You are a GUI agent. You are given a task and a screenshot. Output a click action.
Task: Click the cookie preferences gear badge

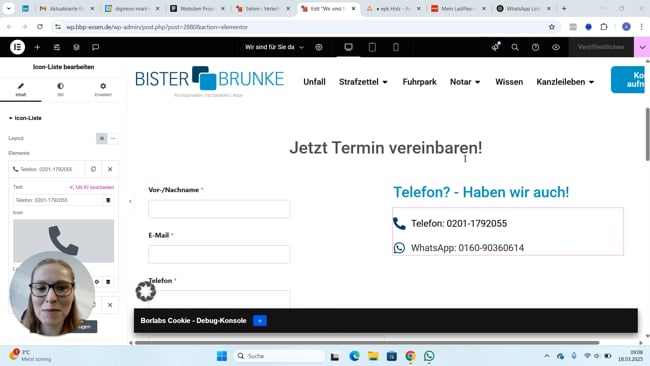click(x=146, y=291)
